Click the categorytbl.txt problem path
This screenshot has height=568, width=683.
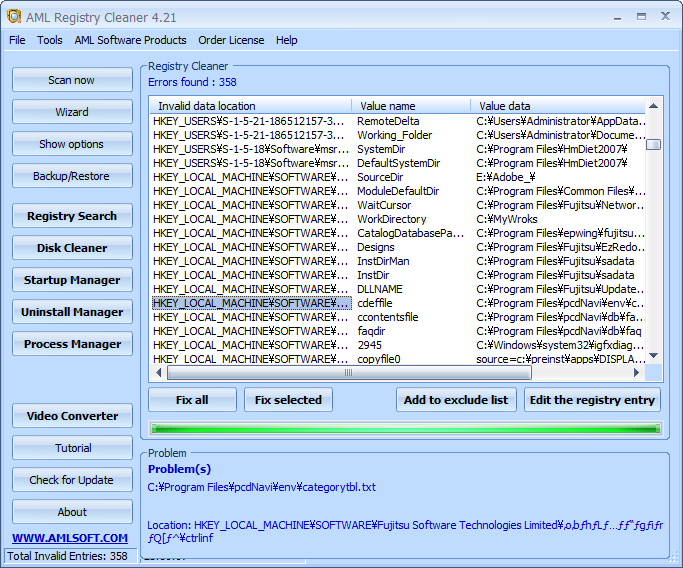pos(261,487)
